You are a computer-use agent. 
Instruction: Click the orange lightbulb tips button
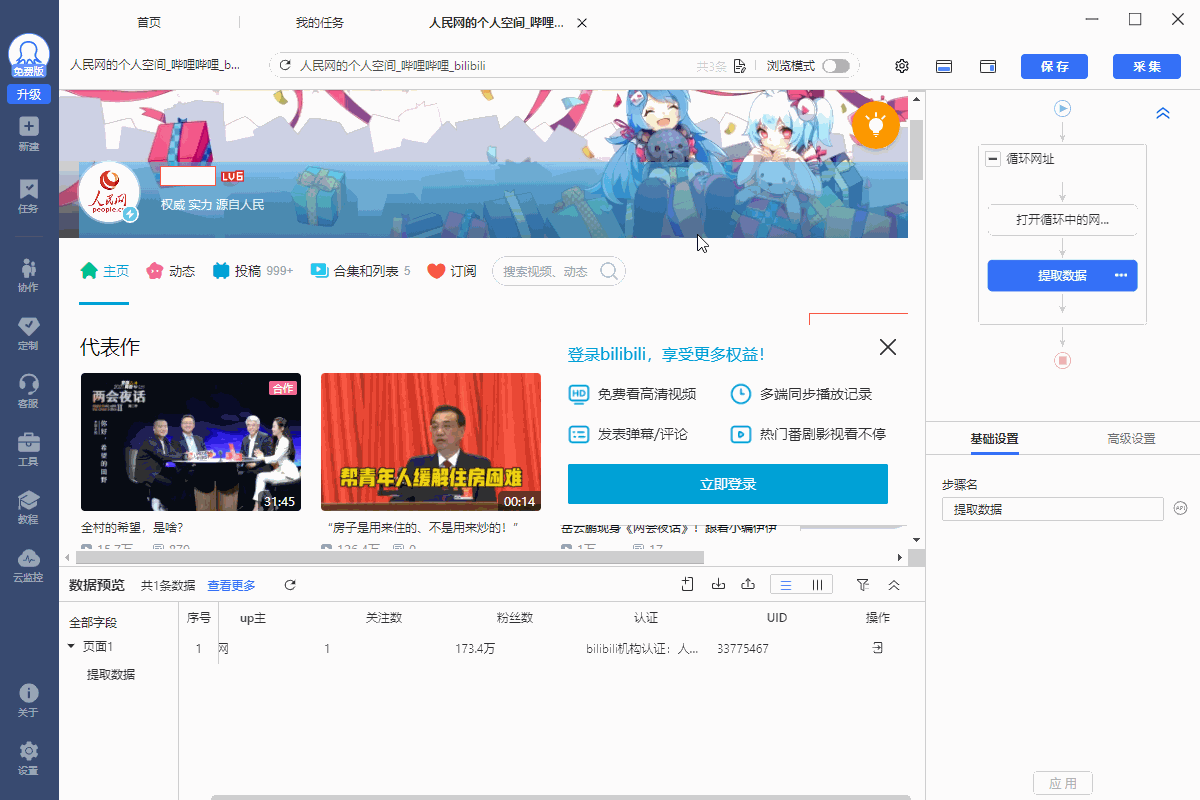point(876,125)
